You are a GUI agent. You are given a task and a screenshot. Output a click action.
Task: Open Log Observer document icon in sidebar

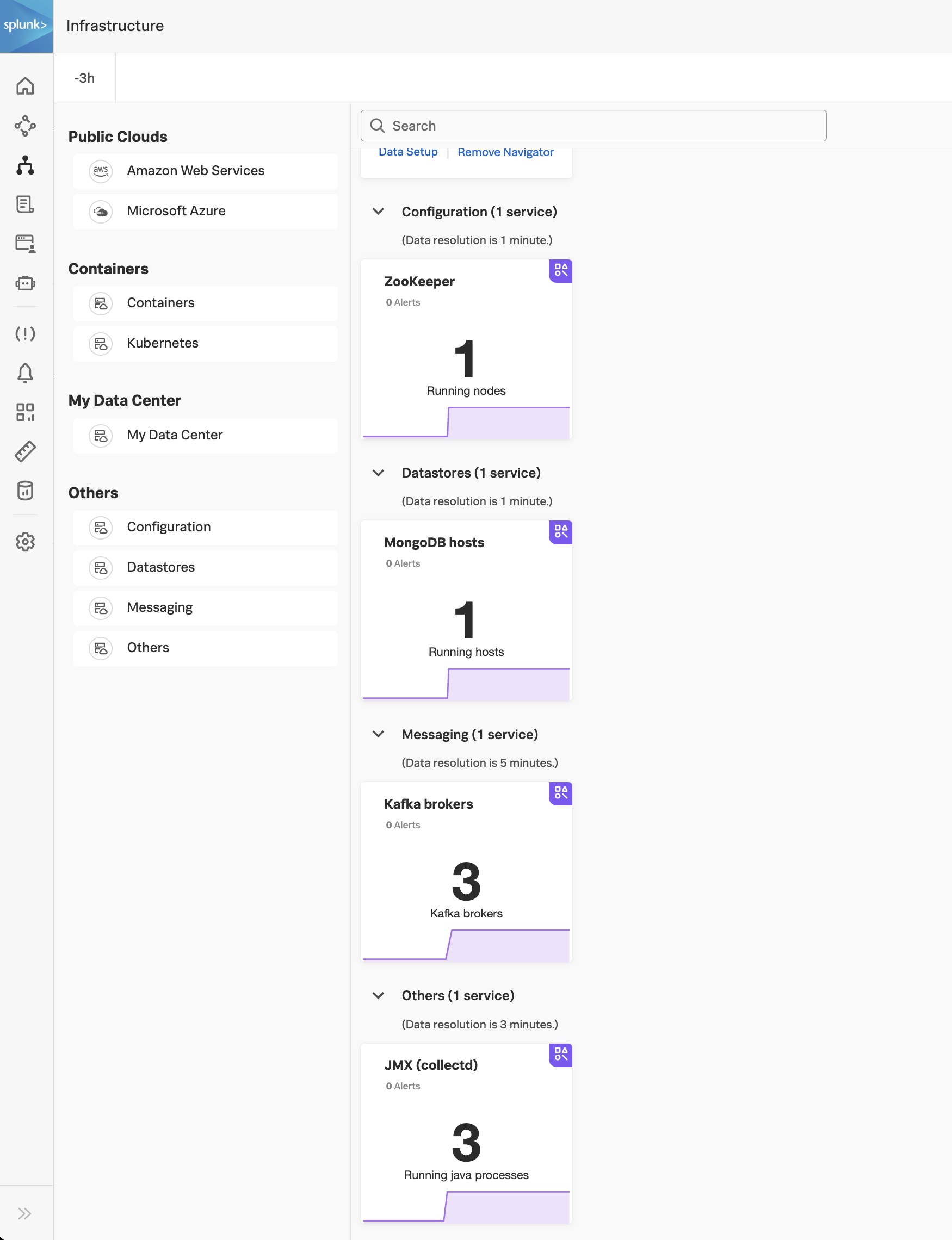click(x=26, y=204)
